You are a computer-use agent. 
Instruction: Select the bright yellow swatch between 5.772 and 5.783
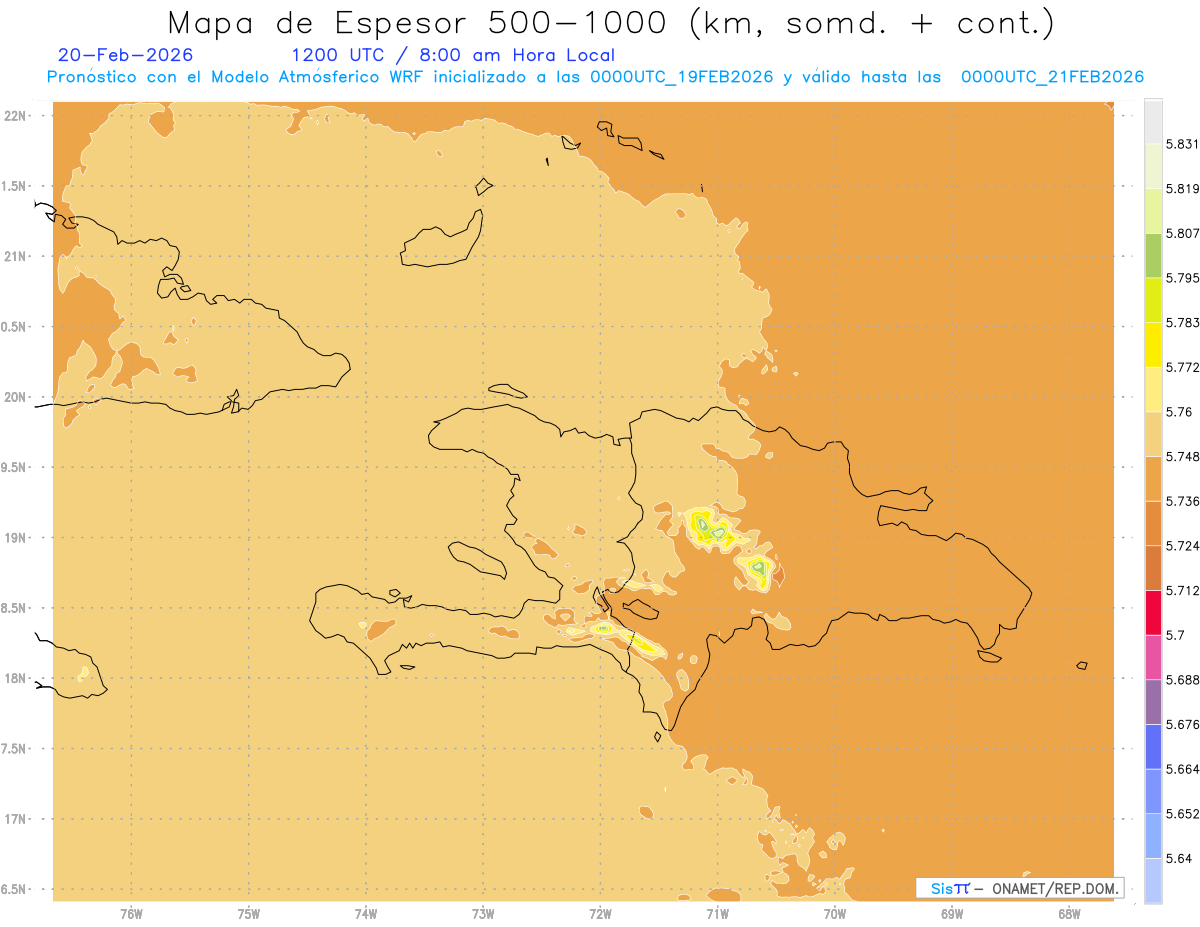1153,345
